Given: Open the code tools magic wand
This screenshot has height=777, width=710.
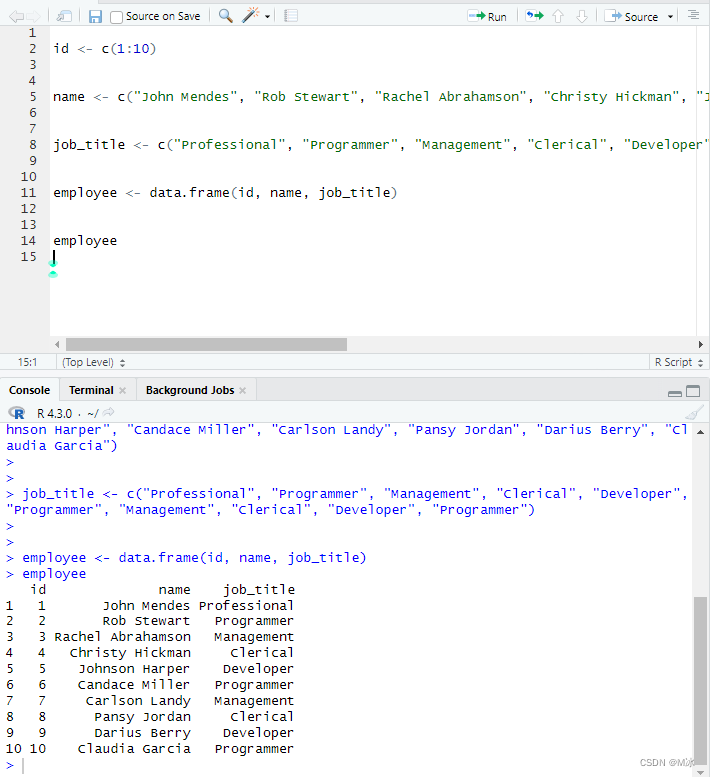Looking at the screenshot, I should click(x=250, y=15).
